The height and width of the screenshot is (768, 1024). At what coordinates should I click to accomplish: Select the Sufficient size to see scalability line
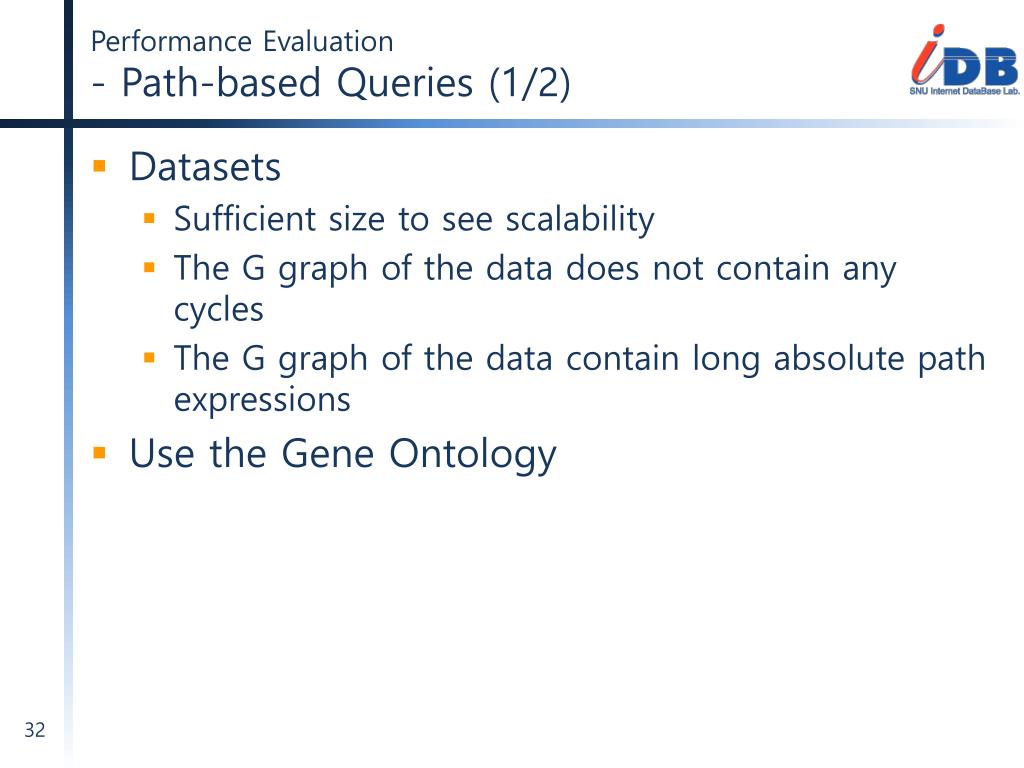tap(414, 219)
